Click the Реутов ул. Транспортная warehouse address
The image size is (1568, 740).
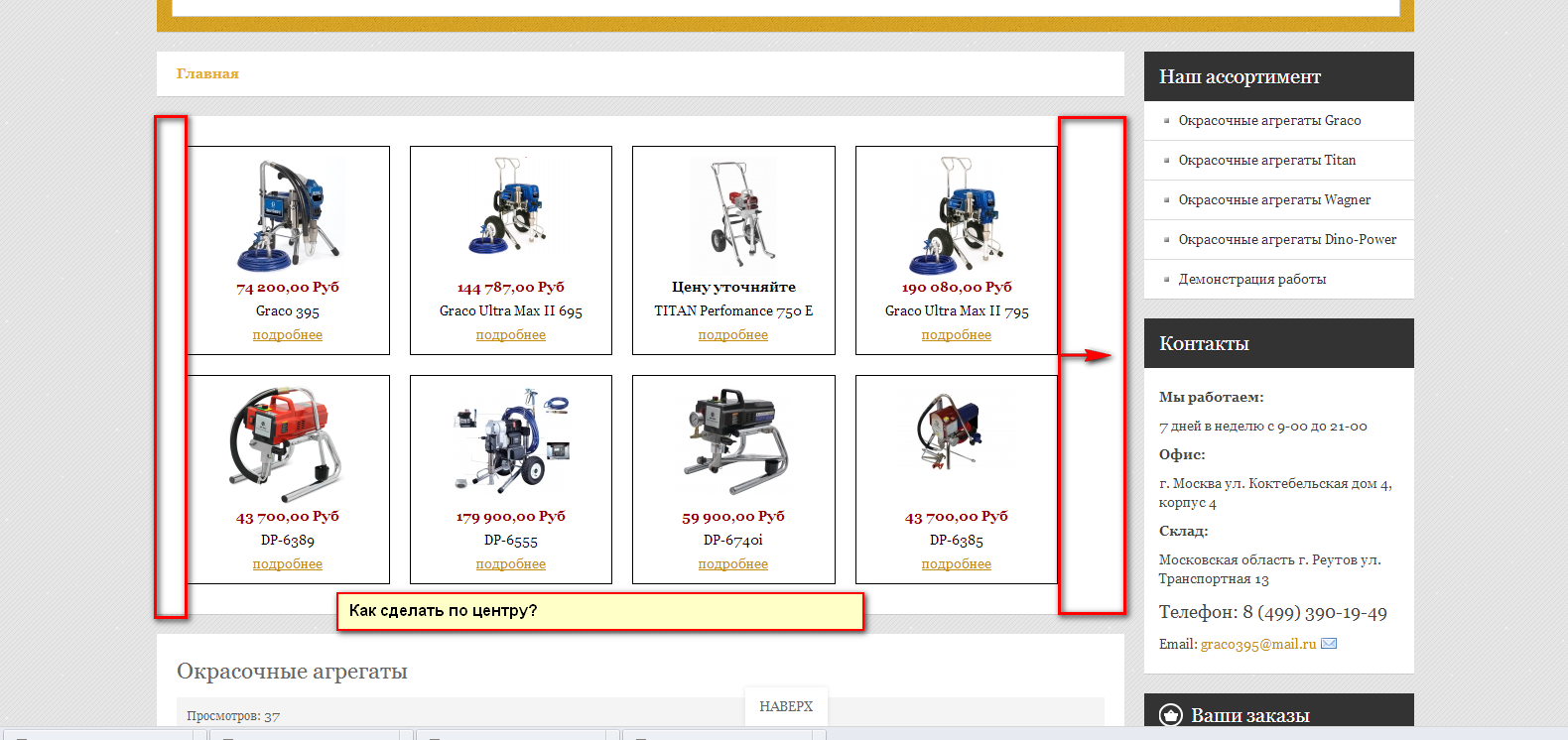click(x=1270, y=569)
